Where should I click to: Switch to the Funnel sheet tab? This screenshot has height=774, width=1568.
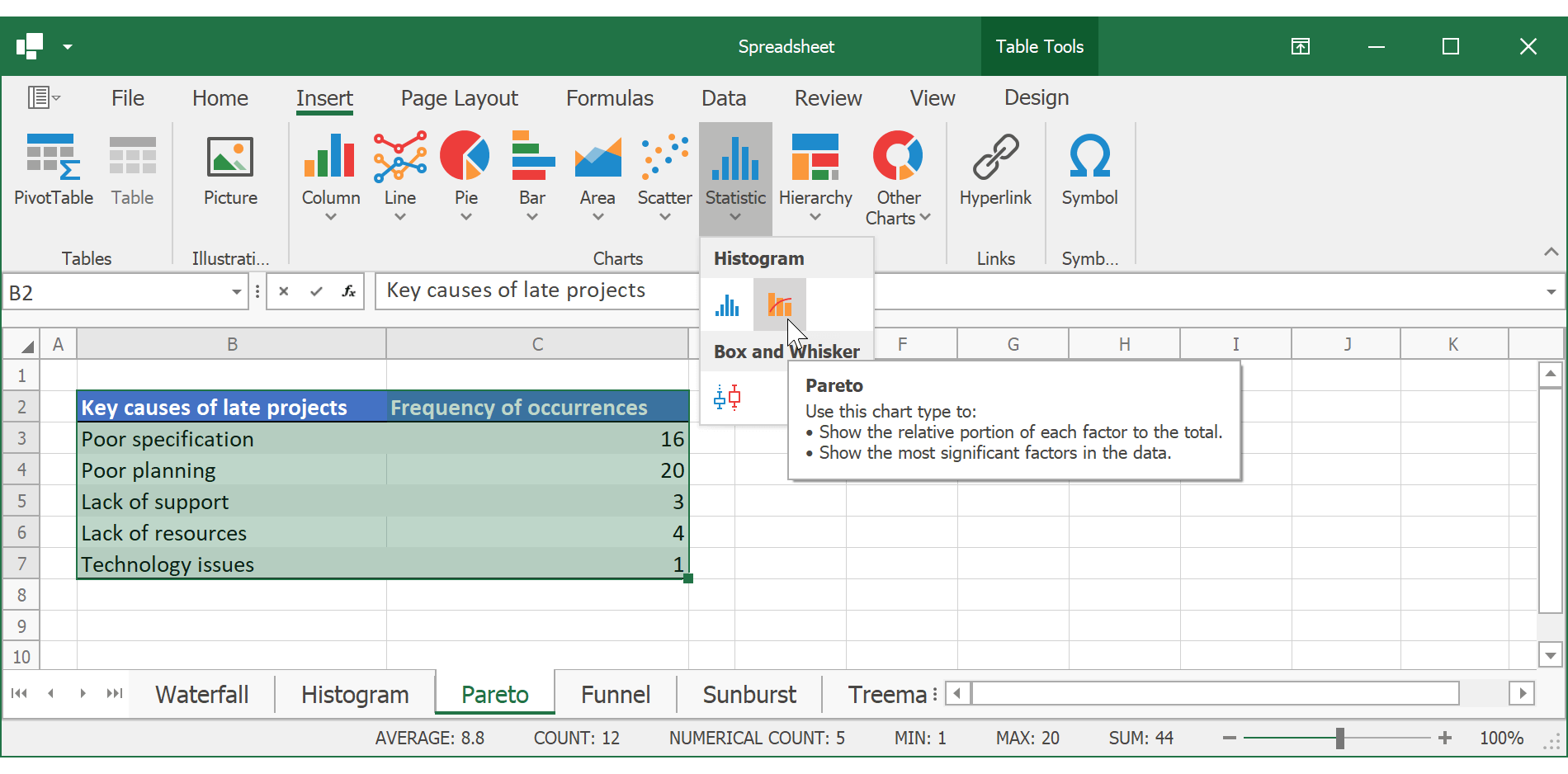(615, 694)
